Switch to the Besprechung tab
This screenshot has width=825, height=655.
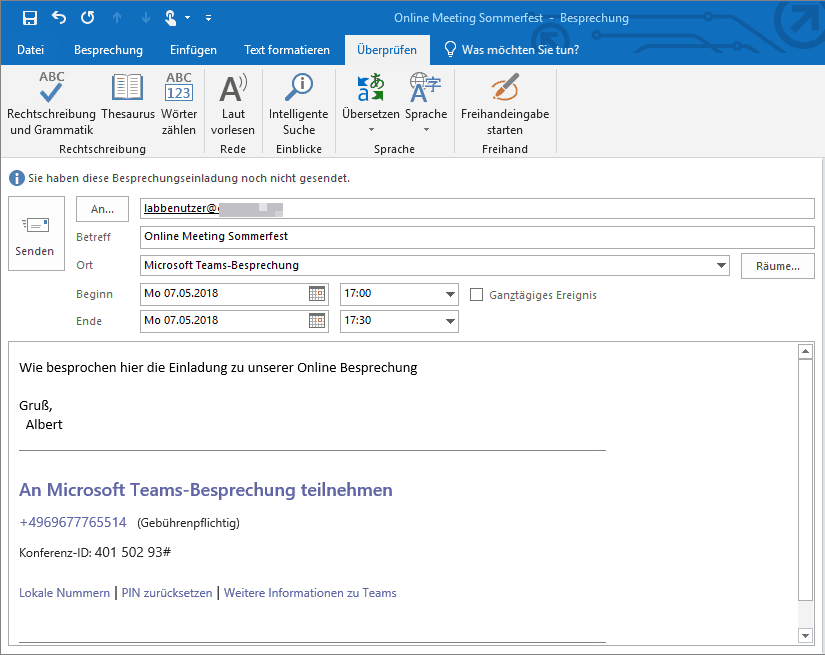pyautogui.click(x=108, y=50)
